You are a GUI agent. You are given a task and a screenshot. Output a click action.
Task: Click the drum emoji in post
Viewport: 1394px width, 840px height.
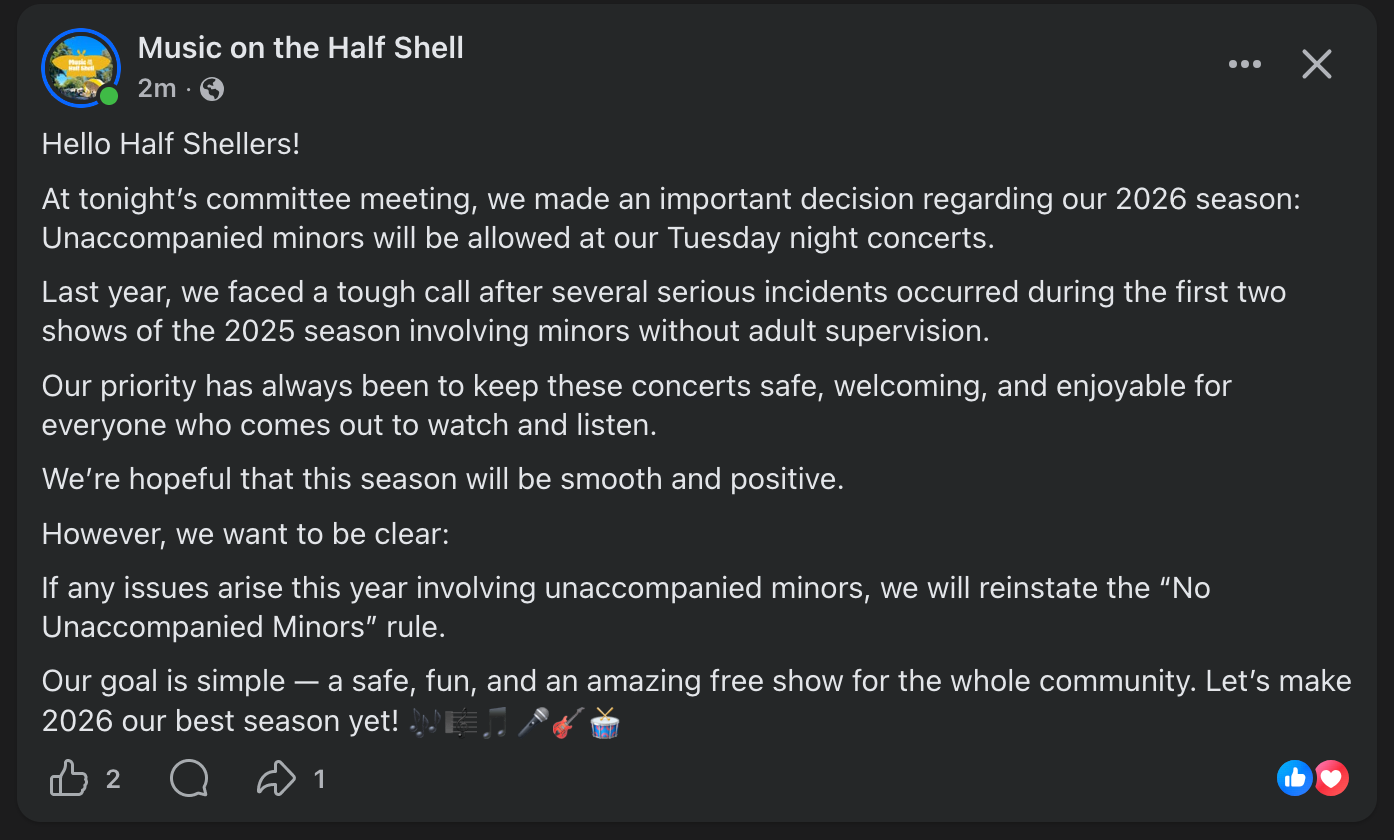pyautogui.click(x=605, y=722)
